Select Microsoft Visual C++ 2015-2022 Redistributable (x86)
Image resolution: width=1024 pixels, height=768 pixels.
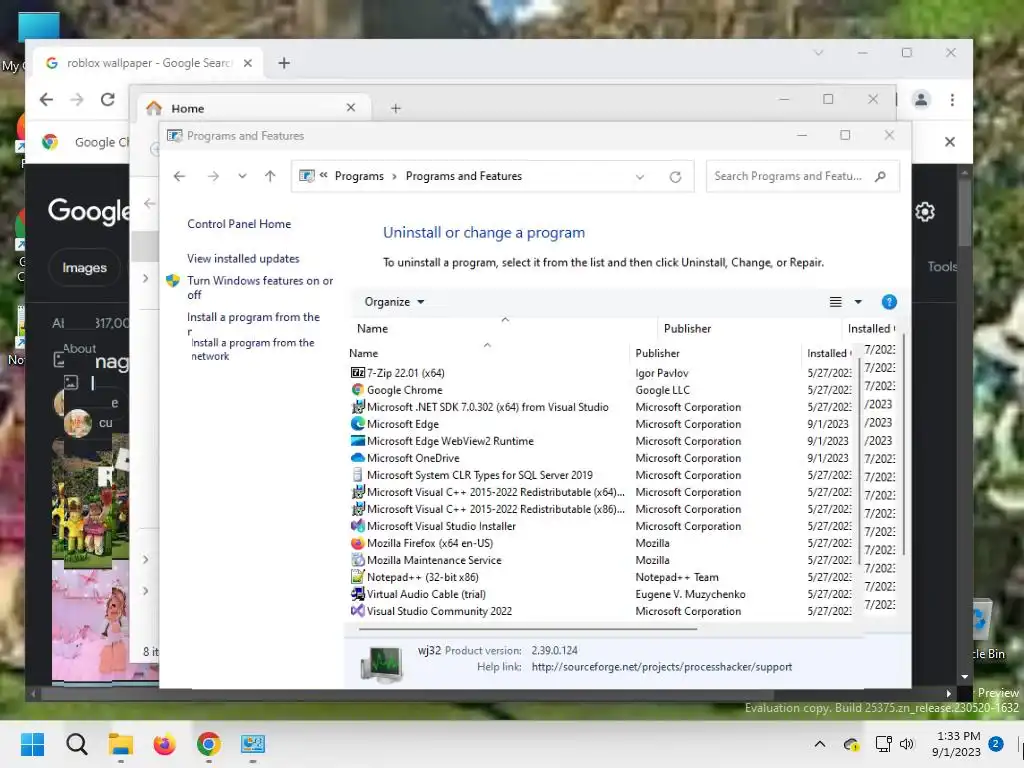click(x=601, y=509)
